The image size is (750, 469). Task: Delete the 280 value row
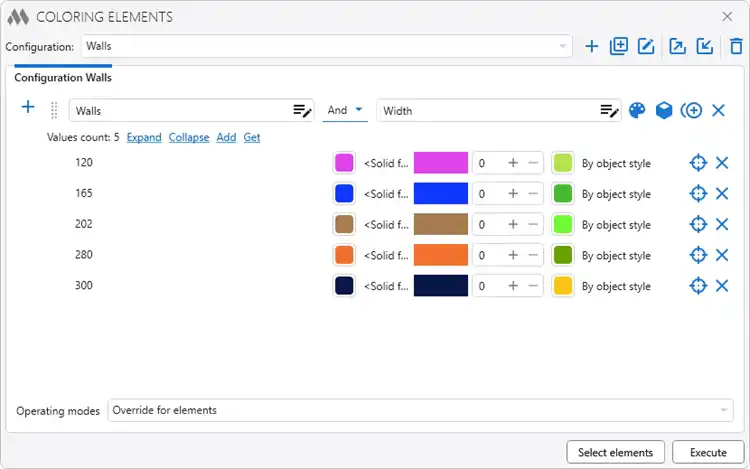[722, 255]
